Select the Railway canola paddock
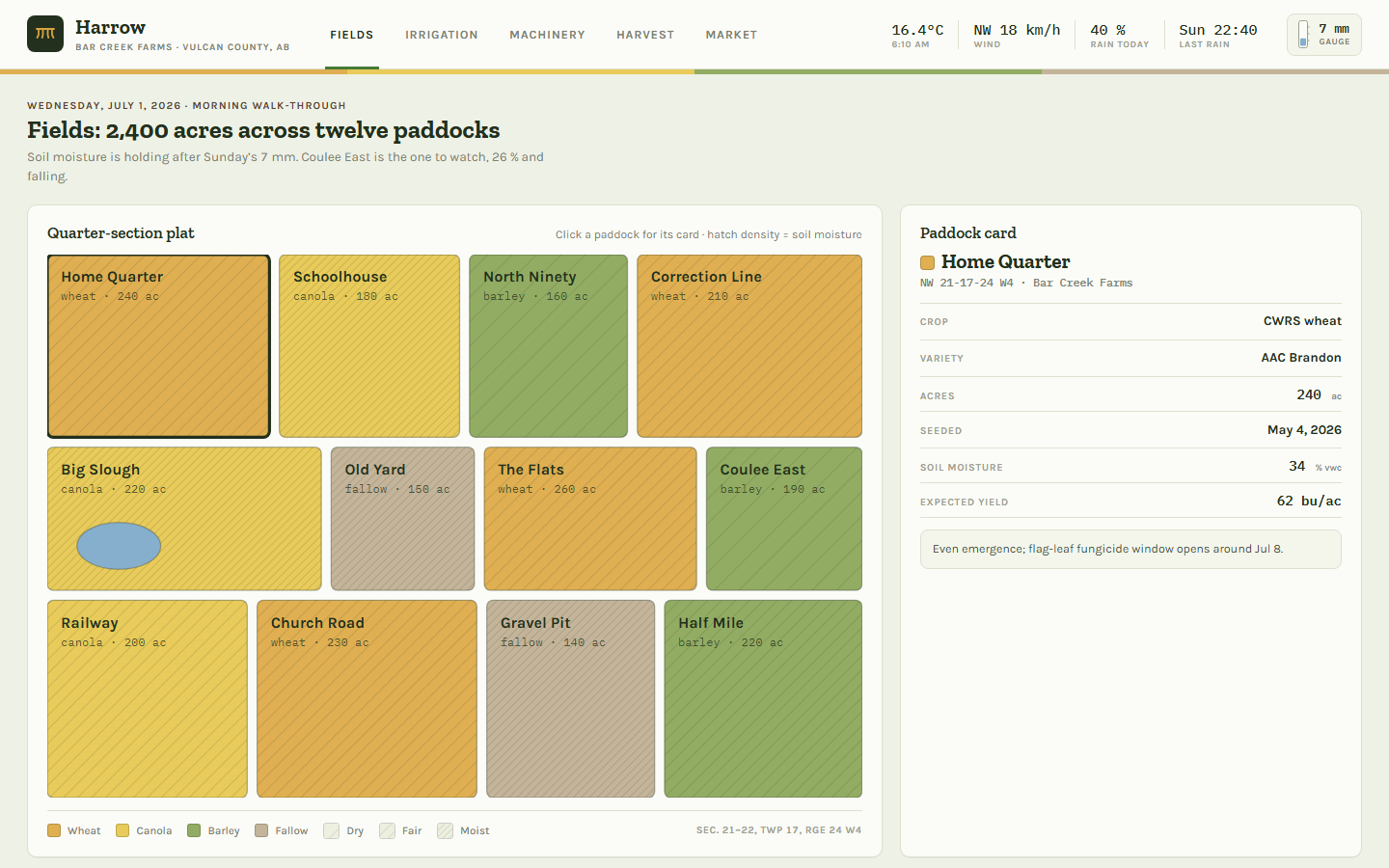Image resolution: width=1389 pixels, height=868 pixels. coord(148,699)
